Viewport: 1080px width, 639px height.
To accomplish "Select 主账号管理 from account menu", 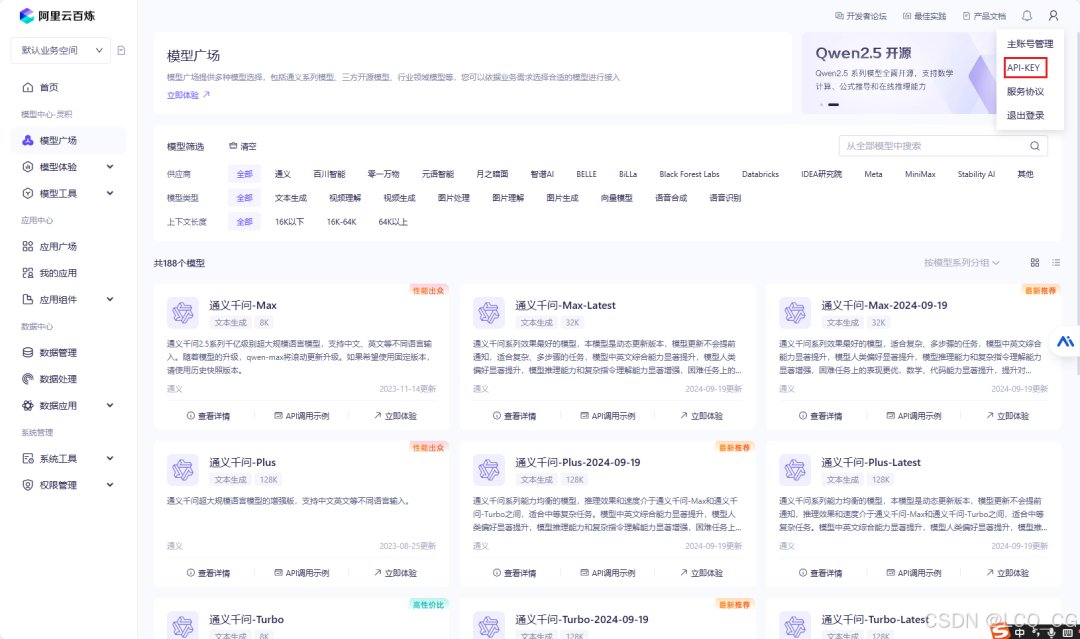I will tap(1030, 43).
